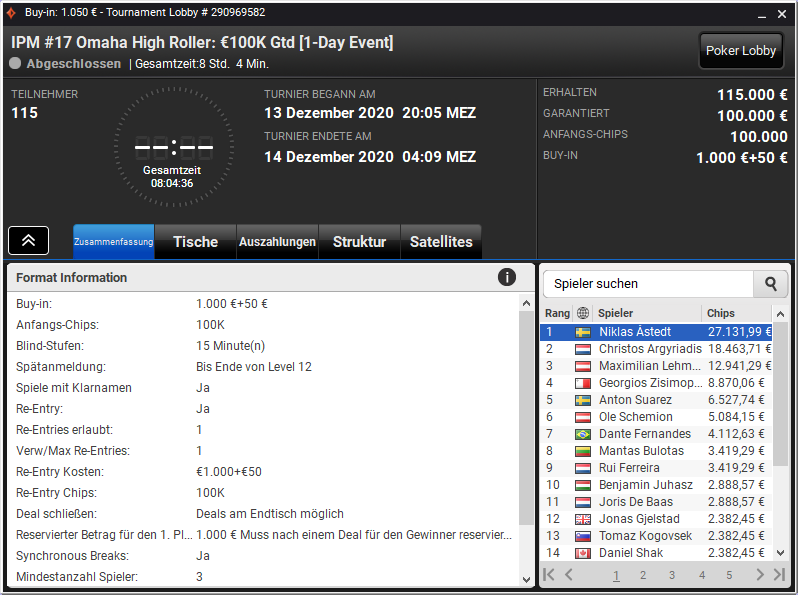Click page 1 in player pagination
Viewport: 798px width, 595px height.
click(616, 575)
